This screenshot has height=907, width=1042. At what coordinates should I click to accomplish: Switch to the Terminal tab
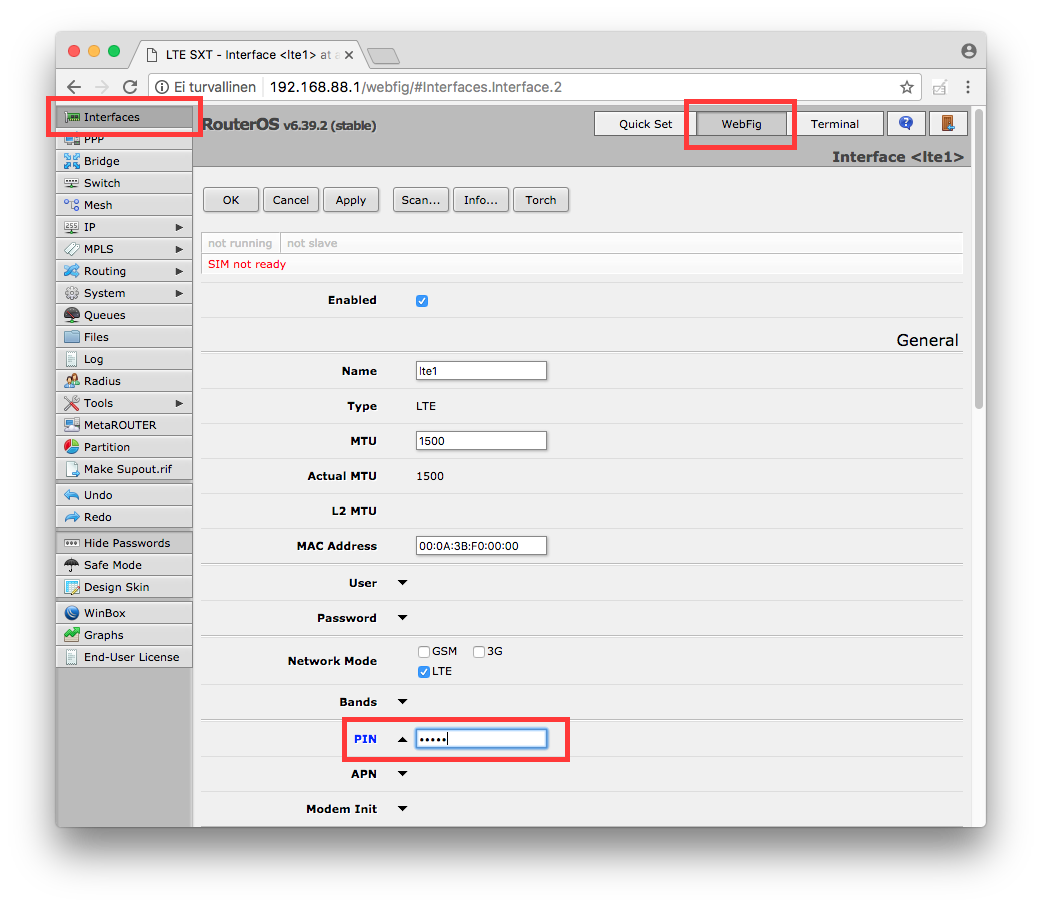pos(834,124)
